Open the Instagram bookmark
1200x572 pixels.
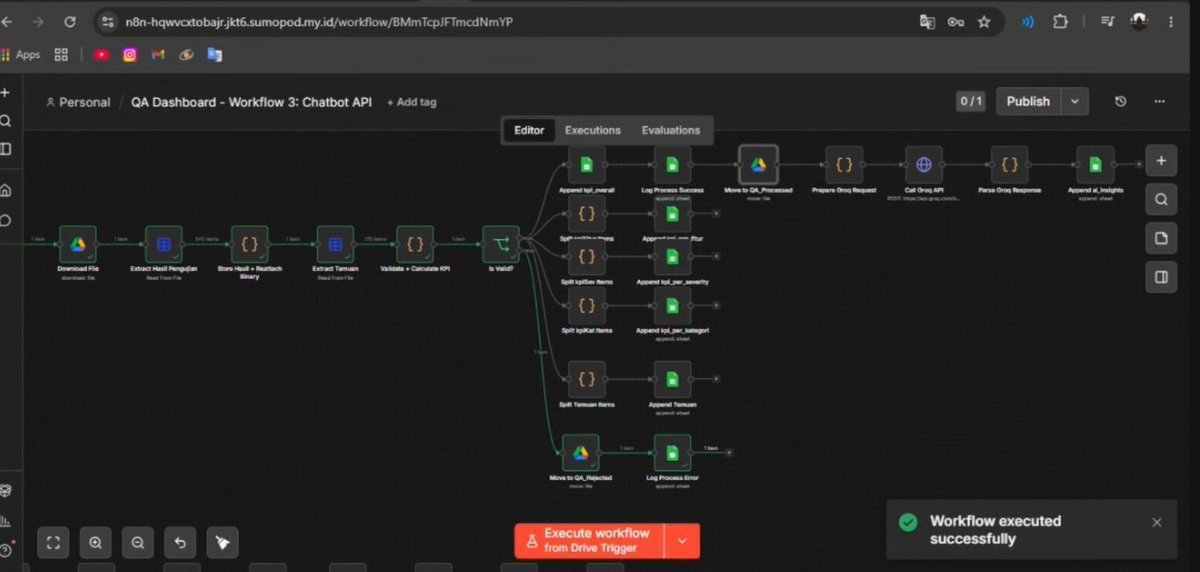[129, 55]
